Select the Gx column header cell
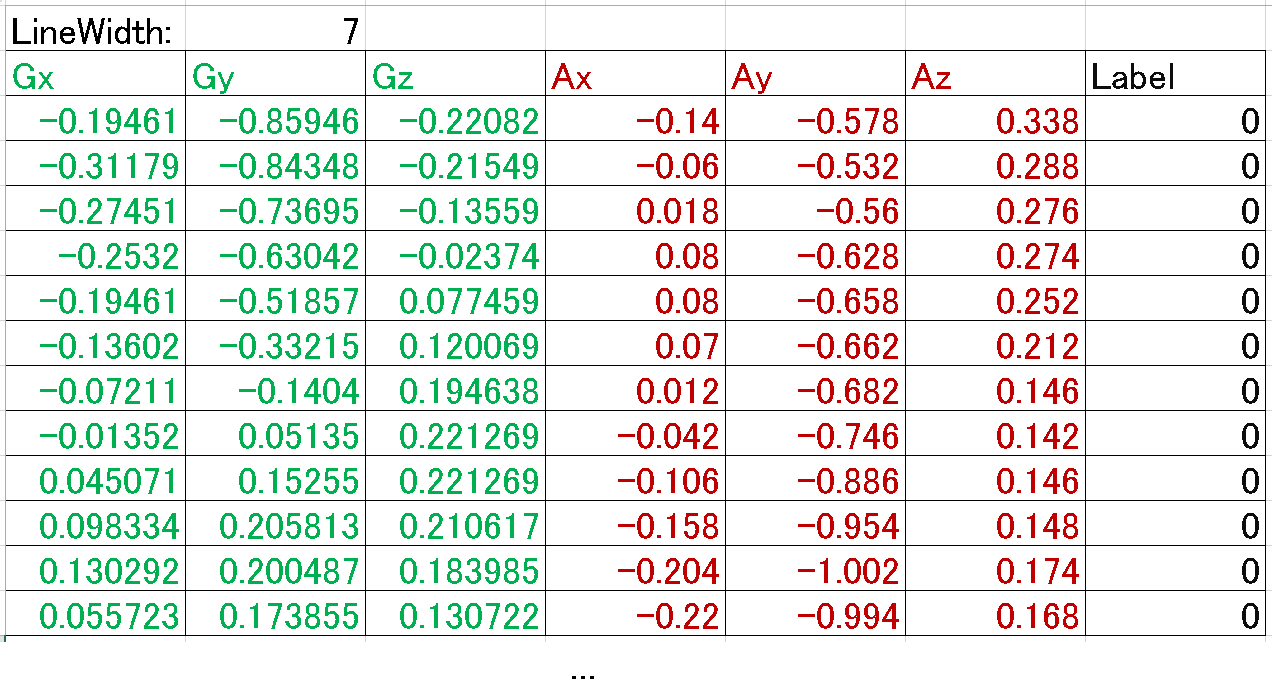This screenshot has width=1272, height=696. point(95,77)
